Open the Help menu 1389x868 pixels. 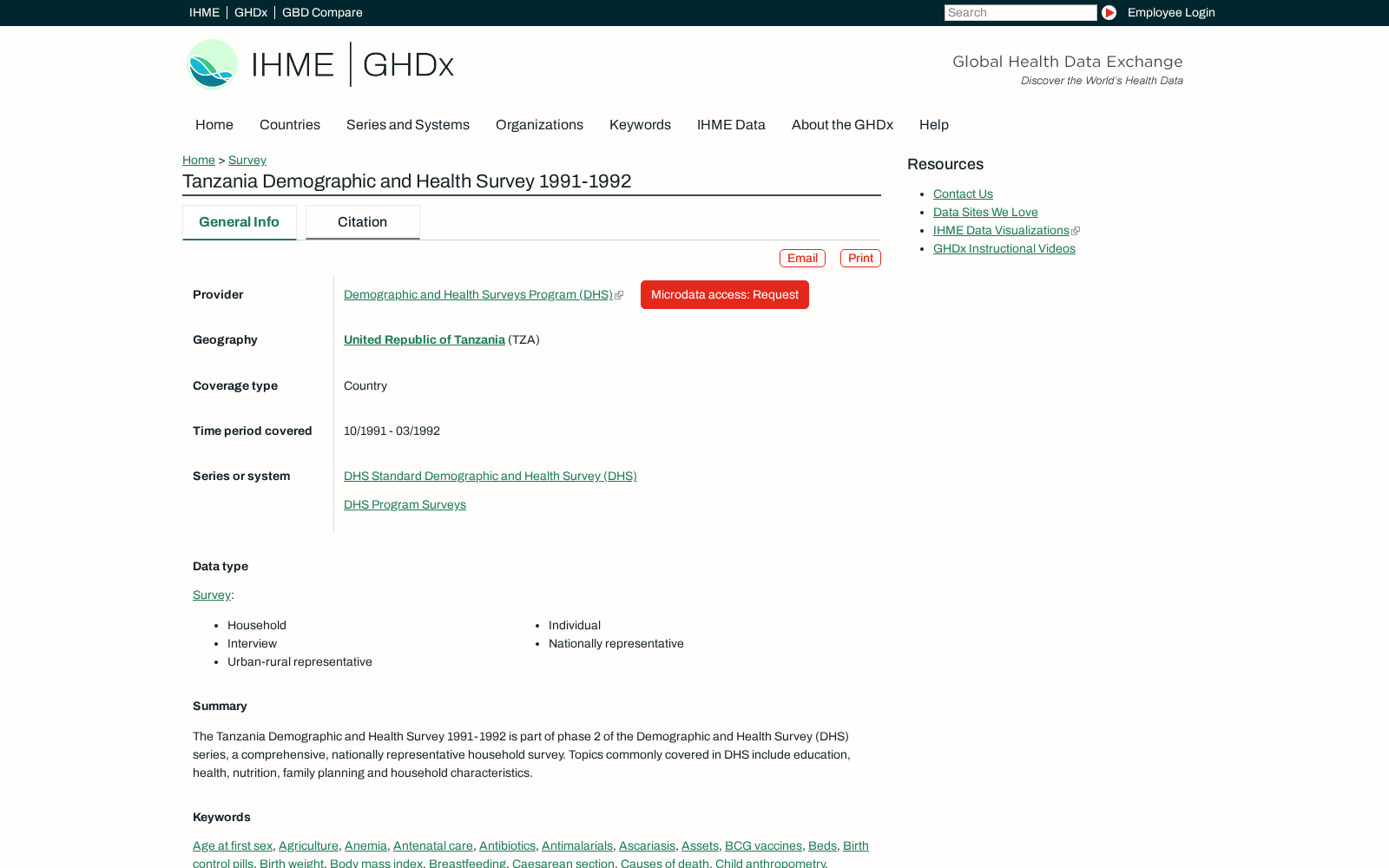pyautogui.click(x=934, y=124)
